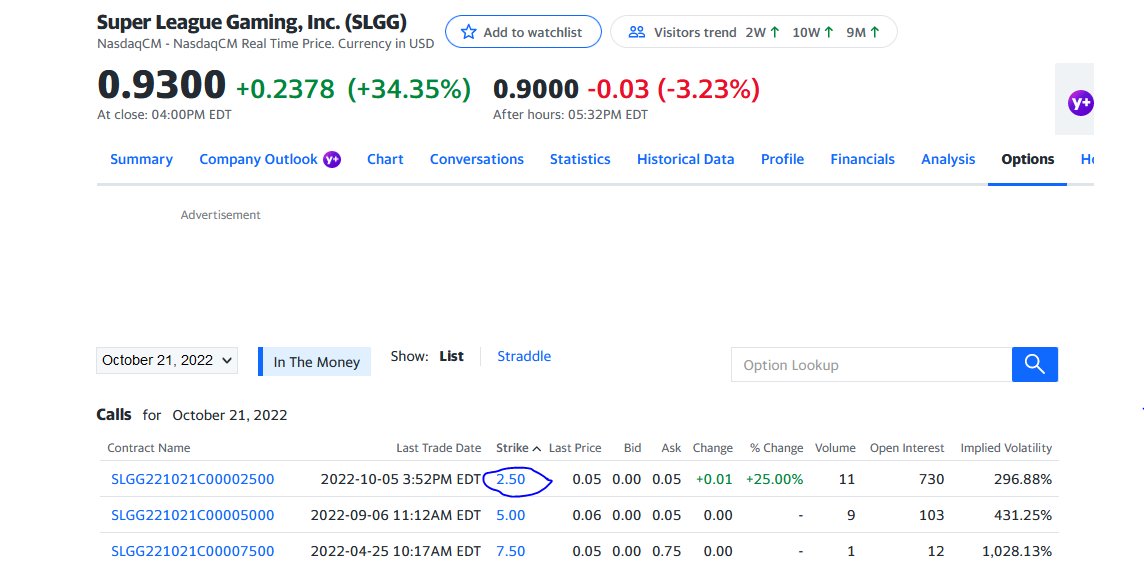The width and height of the screenshot is (1144, 585).
Task: Click implied volatility 1,028.13%
Action: [1017, 551]
